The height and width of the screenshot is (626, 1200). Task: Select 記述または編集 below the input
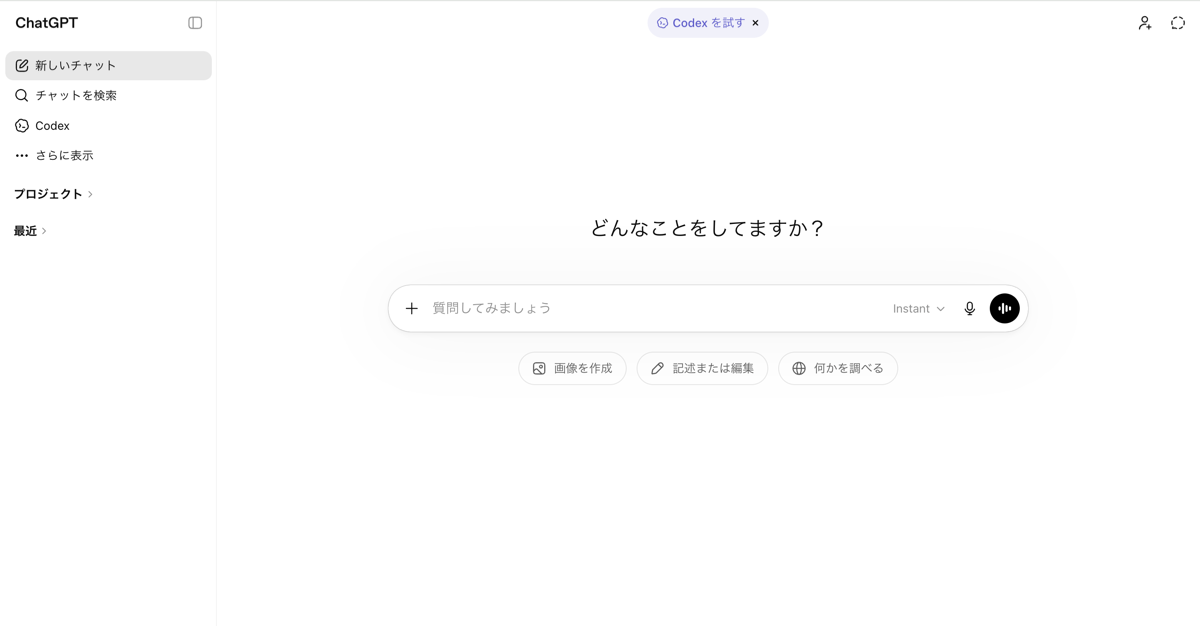pos(702,368)
